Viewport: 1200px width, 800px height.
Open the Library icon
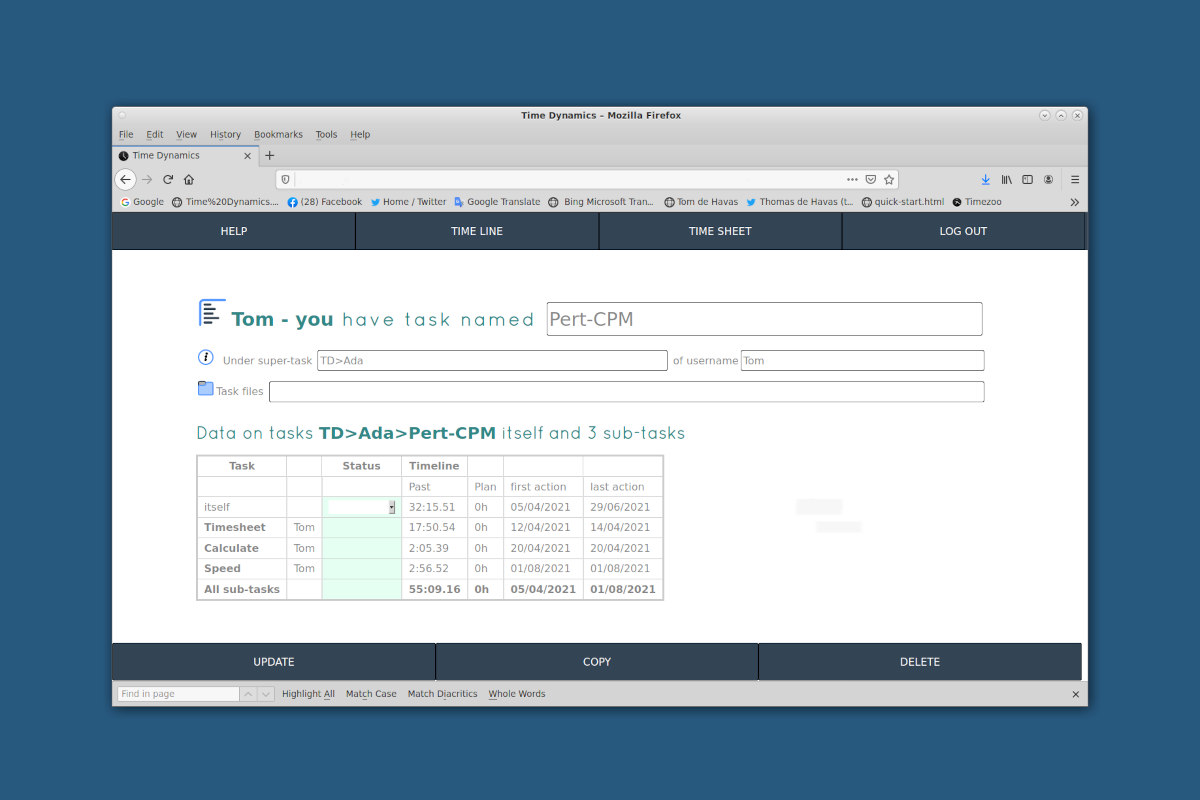click(x=1007, y=179)
